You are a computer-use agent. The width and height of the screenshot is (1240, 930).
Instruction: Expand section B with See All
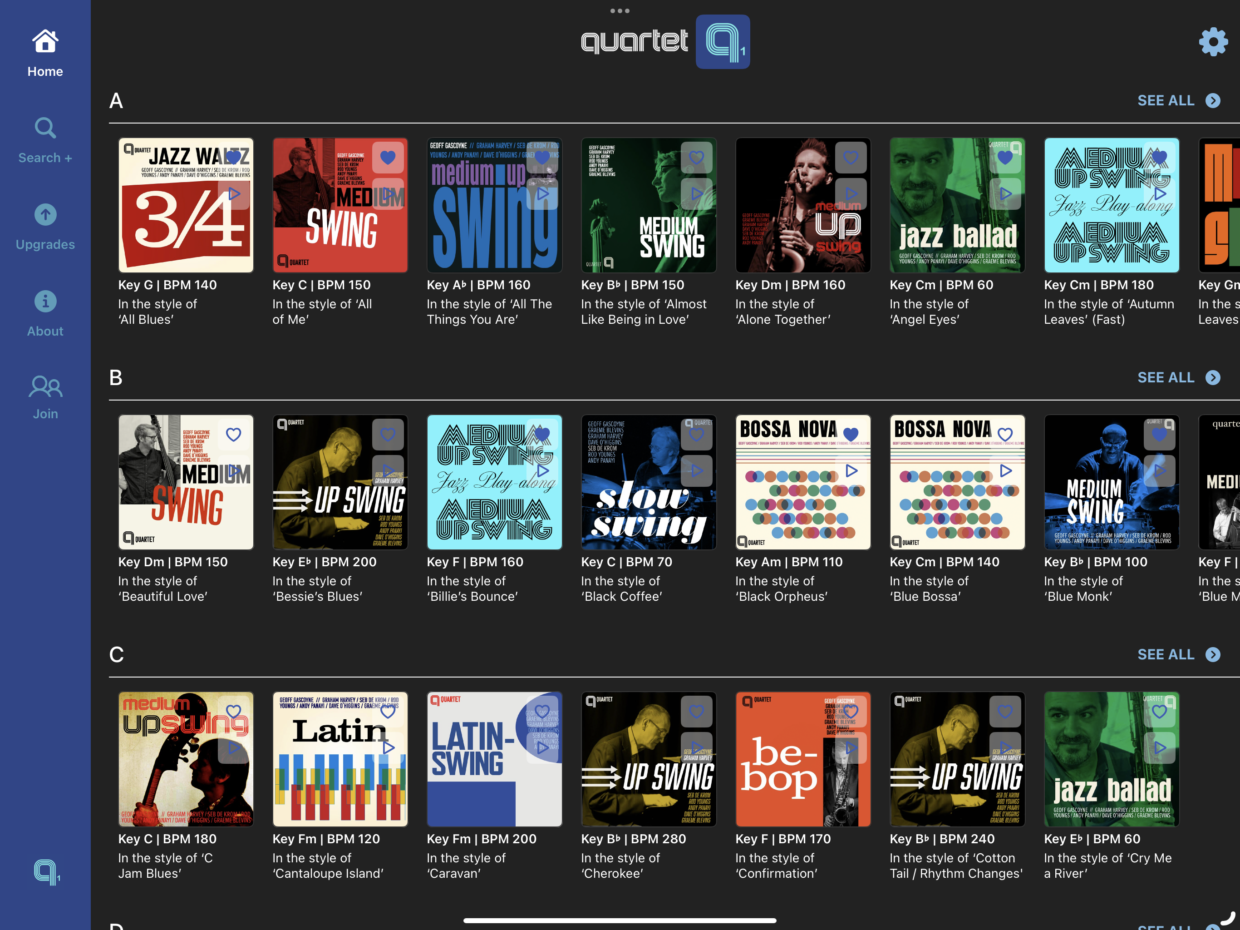click(x=1178, y=378)
